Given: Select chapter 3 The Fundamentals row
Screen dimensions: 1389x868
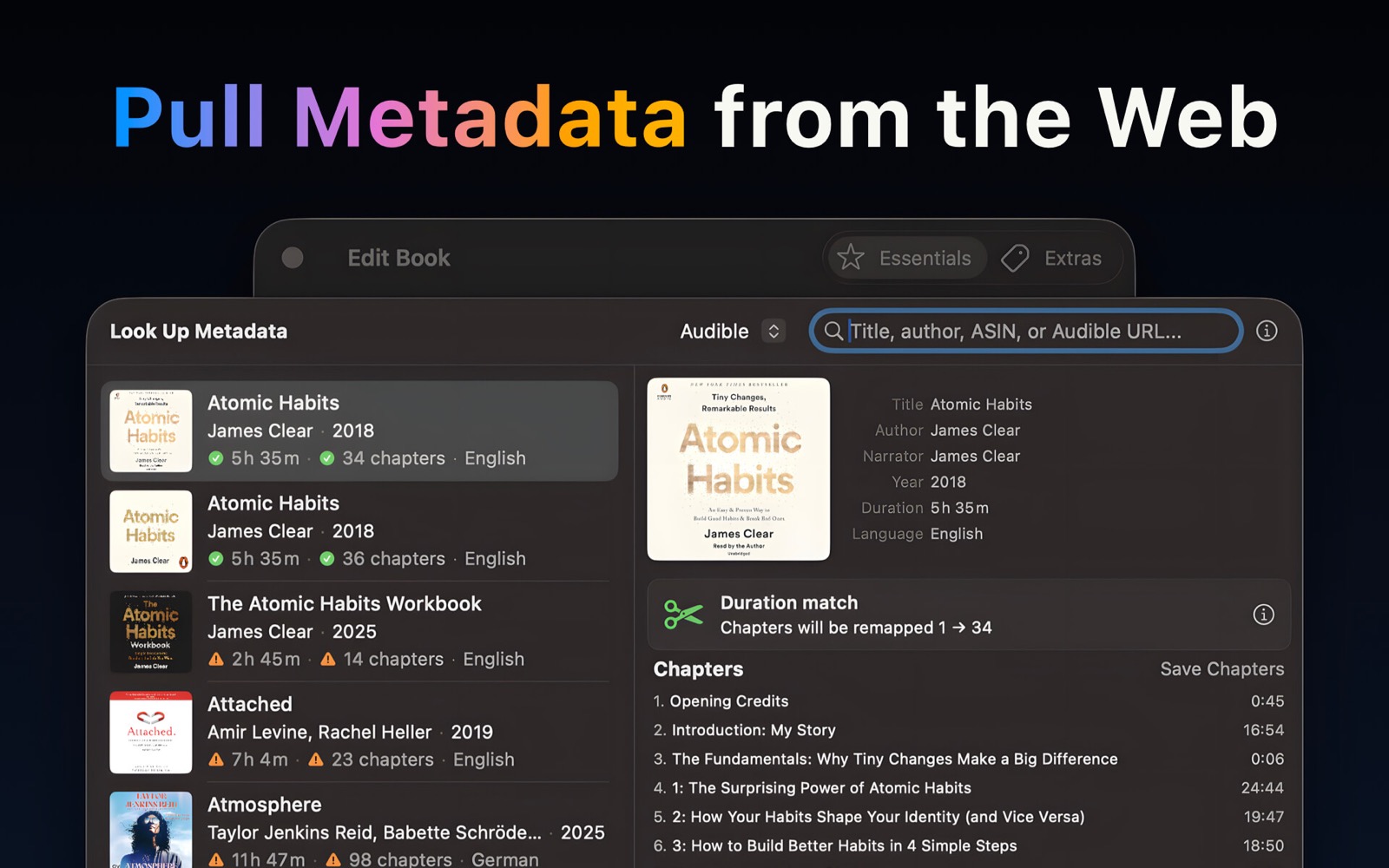Looking at the screenshot, I should (969, 759).
